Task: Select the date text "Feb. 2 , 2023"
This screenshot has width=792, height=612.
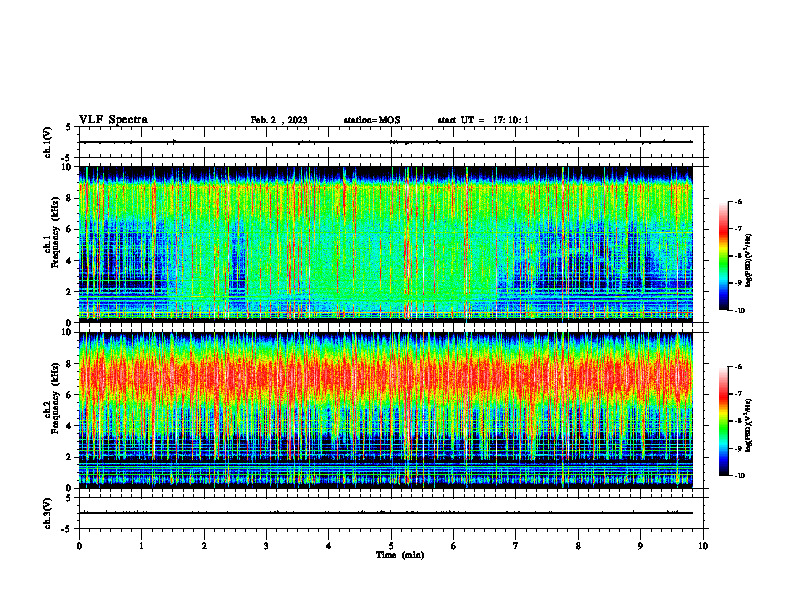Action: tap(279, 120)
